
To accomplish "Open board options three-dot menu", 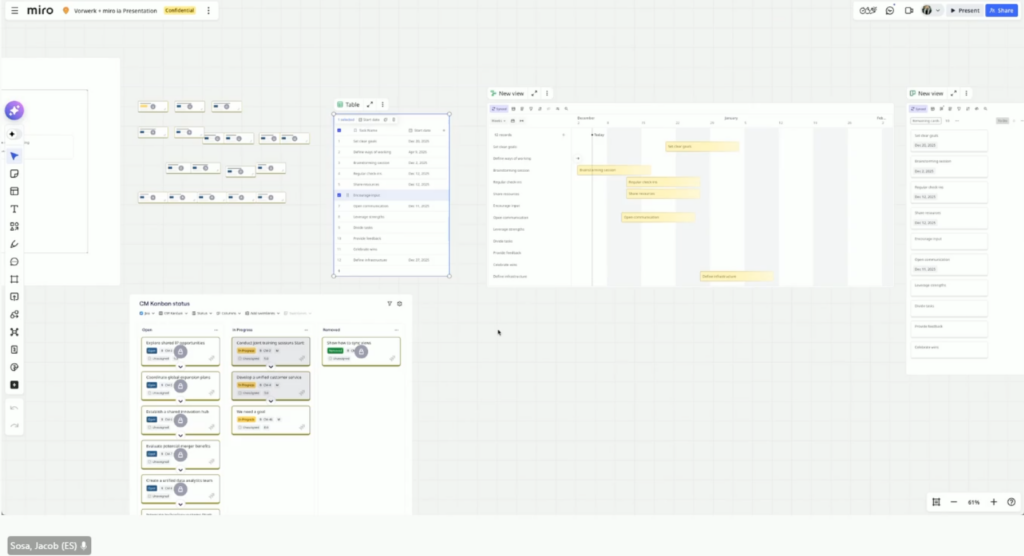I will (x=208, y=10).
